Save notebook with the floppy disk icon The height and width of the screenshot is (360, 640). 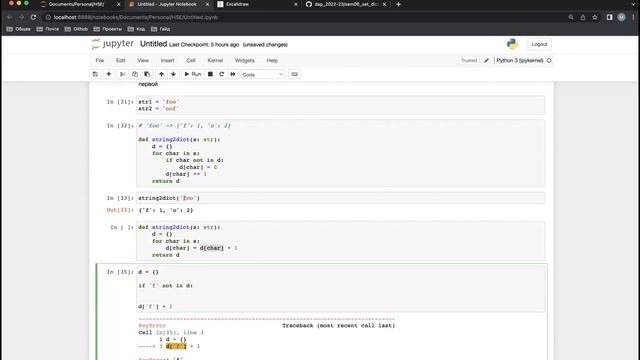(95, 74)
